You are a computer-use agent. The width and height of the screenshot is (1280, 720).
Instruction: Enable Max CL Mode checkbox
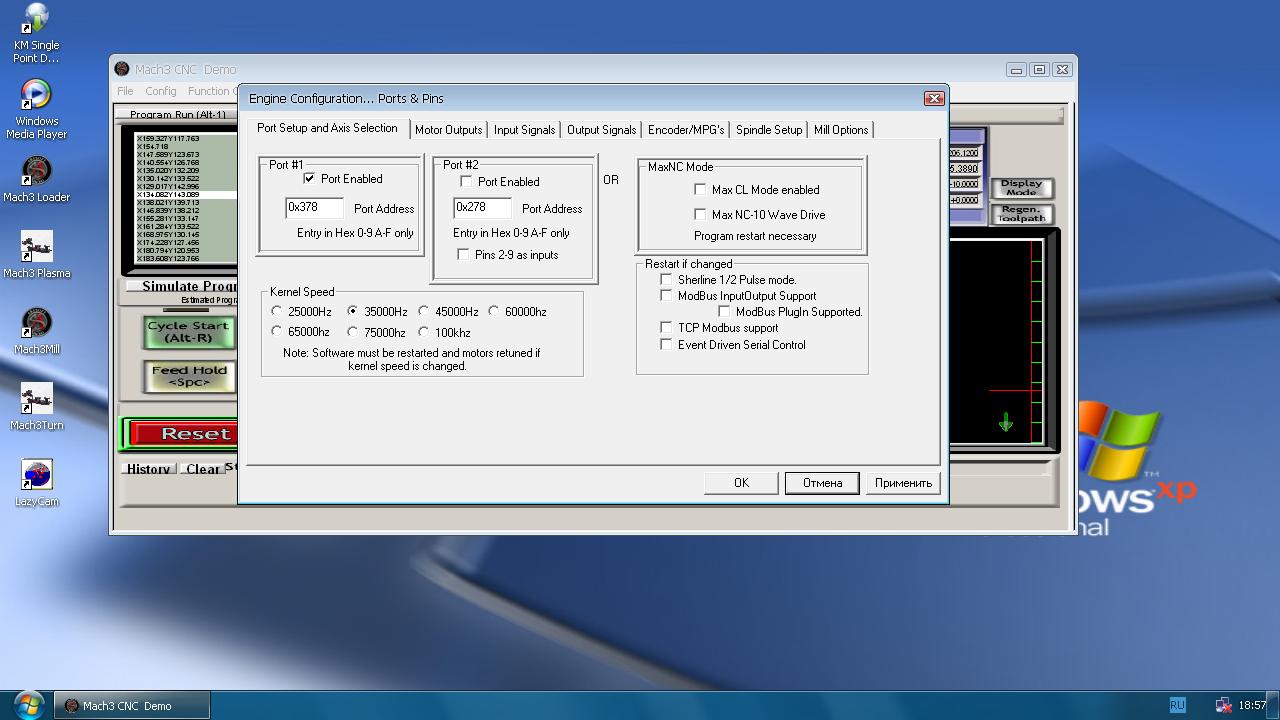[700, 190]
